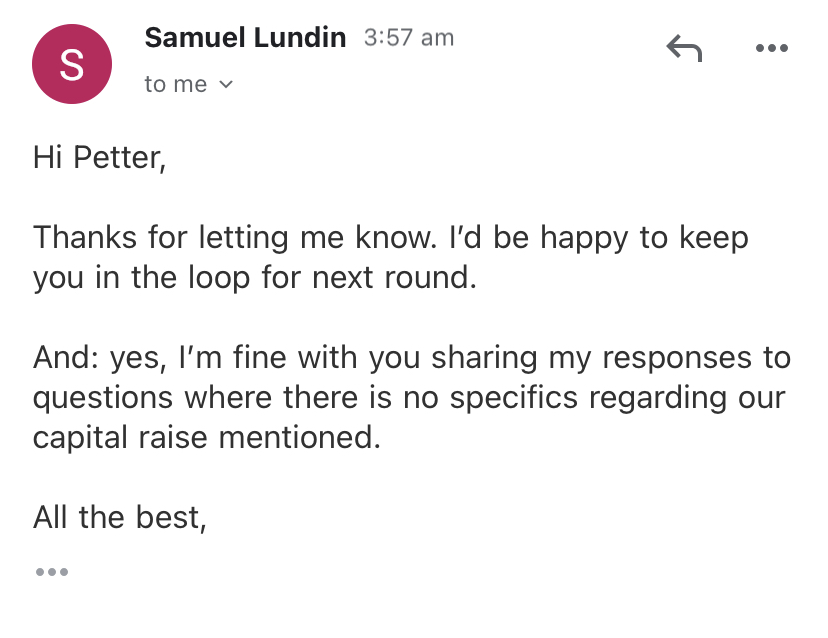Click the "Hi Petter," greeting line
This screenshot has height=638, width=828.
point(99,157)
